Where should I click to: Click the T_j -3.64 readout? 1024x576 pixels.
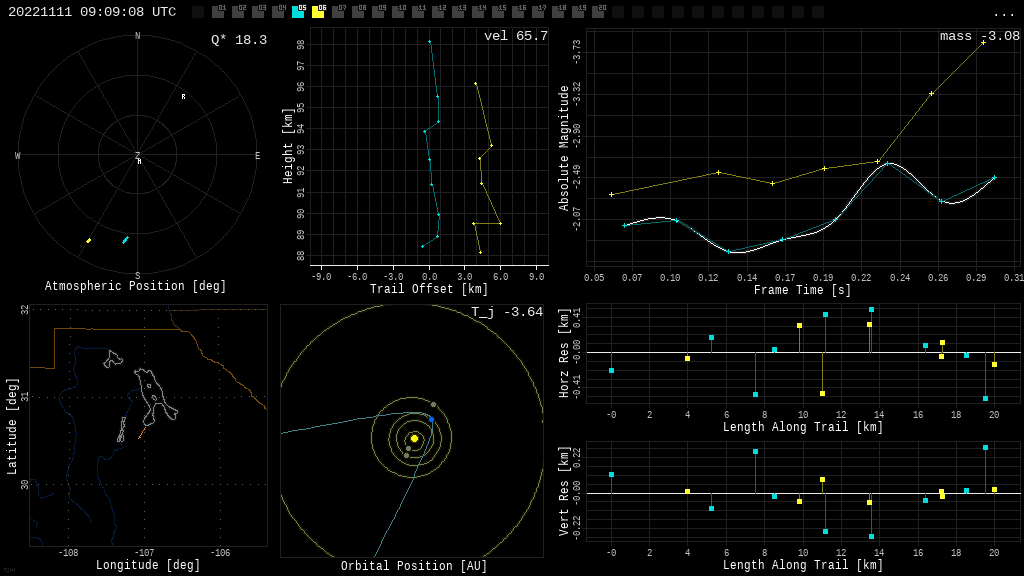(507, 312)
